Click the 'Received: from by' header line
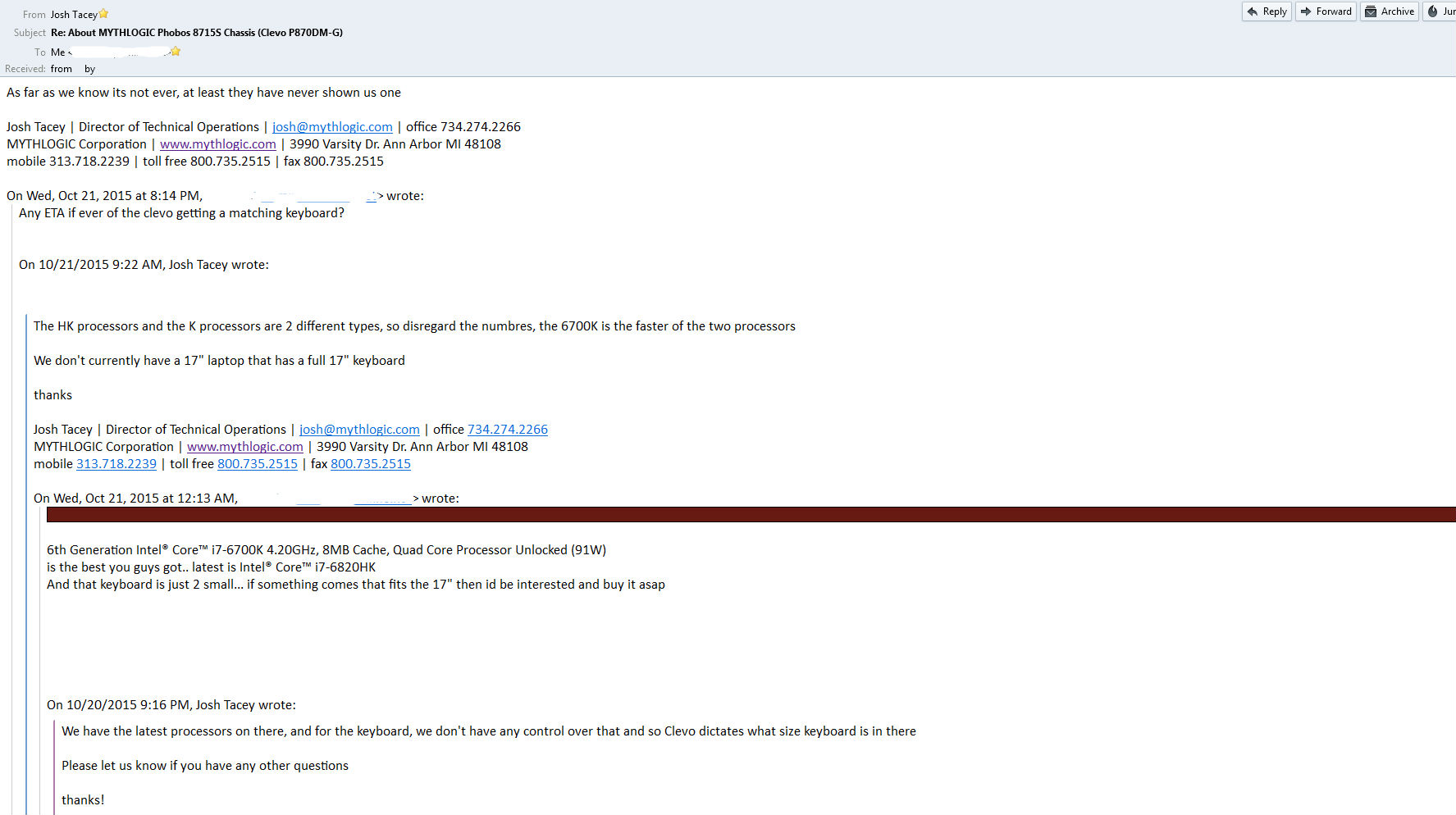This screenshot has height=815, width=1456. [x=50, y=69]
